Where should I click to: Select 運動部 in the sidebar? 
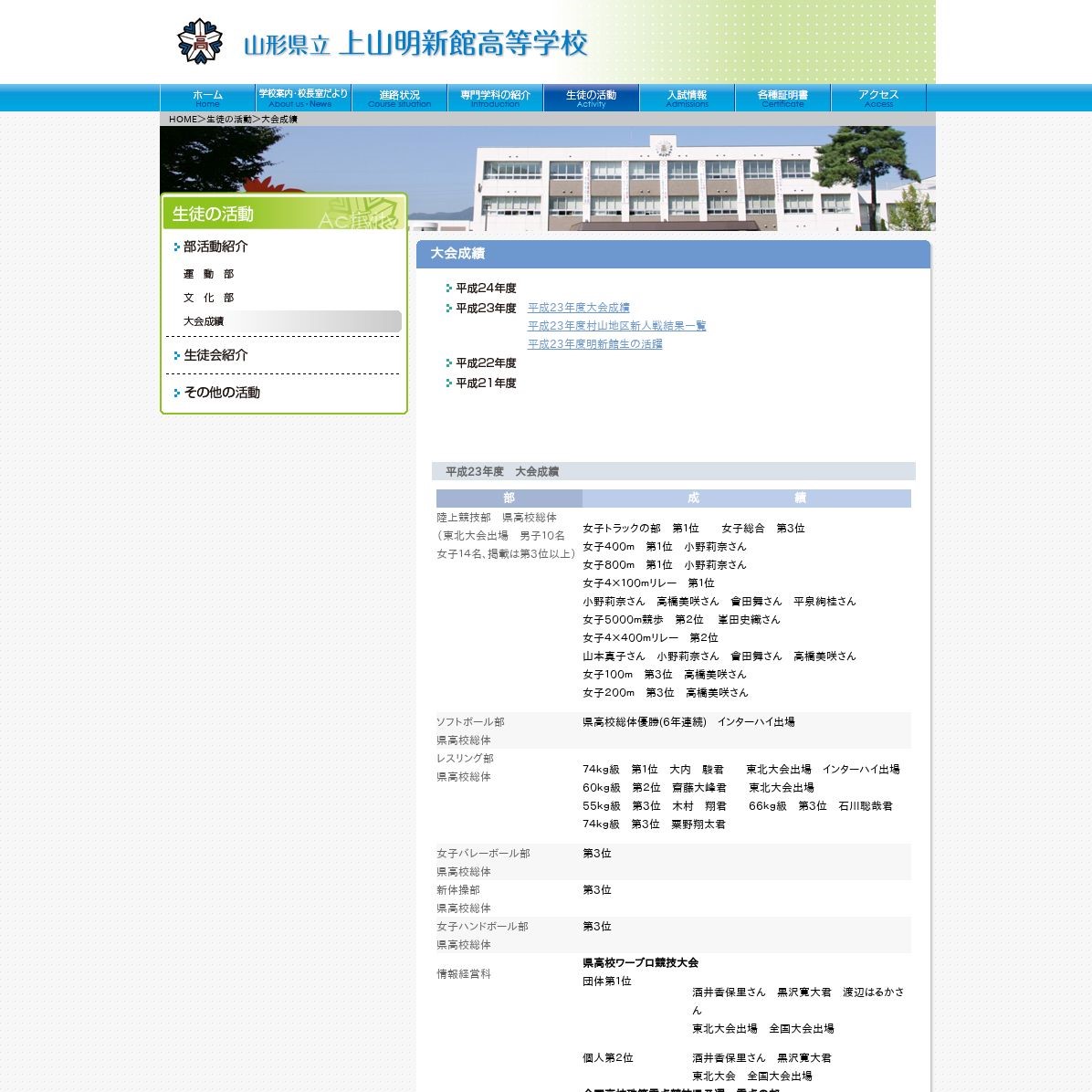[208, 275]
